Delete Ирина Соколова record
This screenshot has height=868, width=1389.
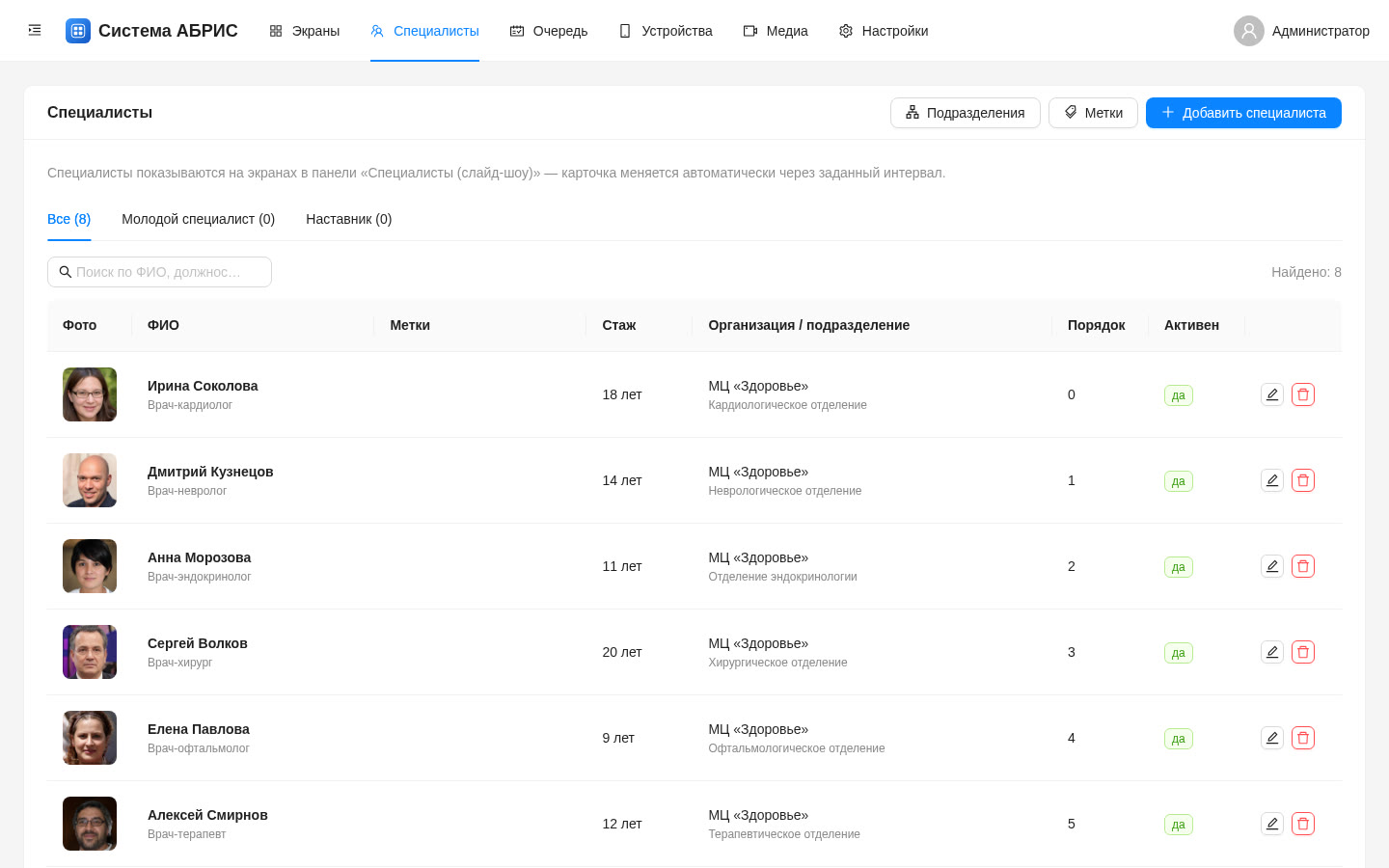click(x=1303, y=394)
